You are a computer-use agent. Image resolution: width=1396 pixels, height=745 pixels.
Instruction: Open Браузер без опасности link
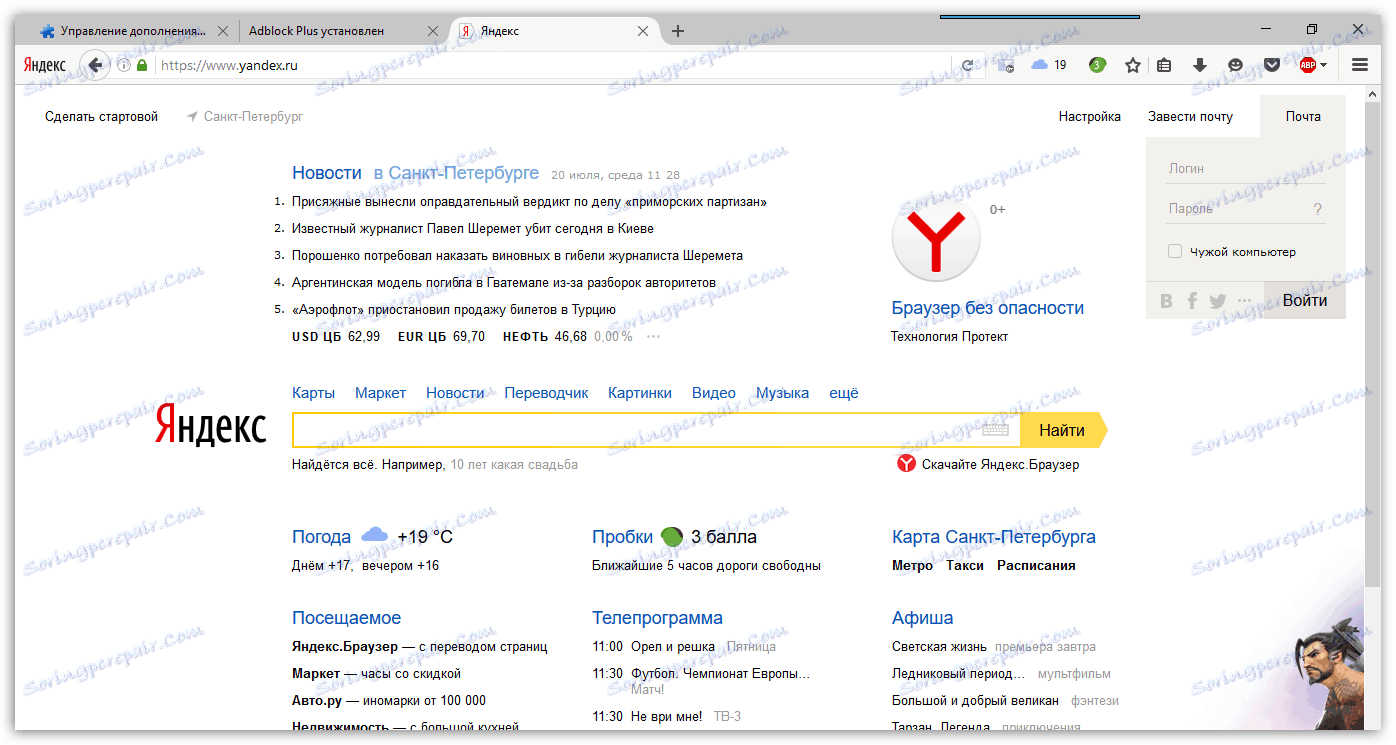[x=987, y=308]
